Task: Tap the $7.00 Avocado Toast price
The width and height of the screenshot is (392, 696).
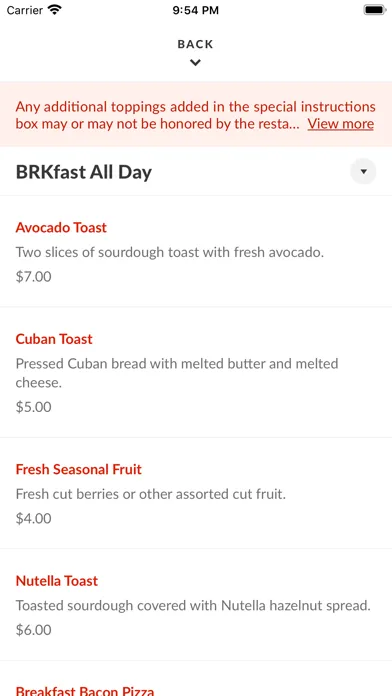Action: [x=34, y=277]
